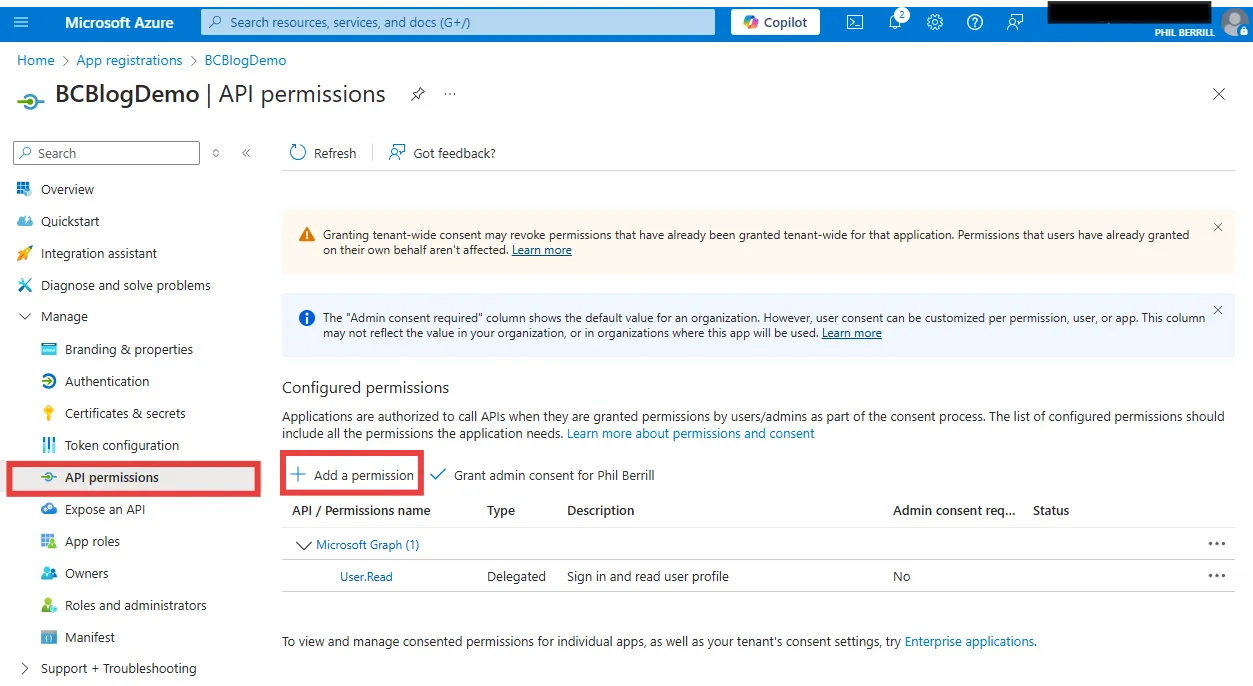Click the Admin consent required column header
Viewport: 1253px width, 686px height.
(954, 510)
